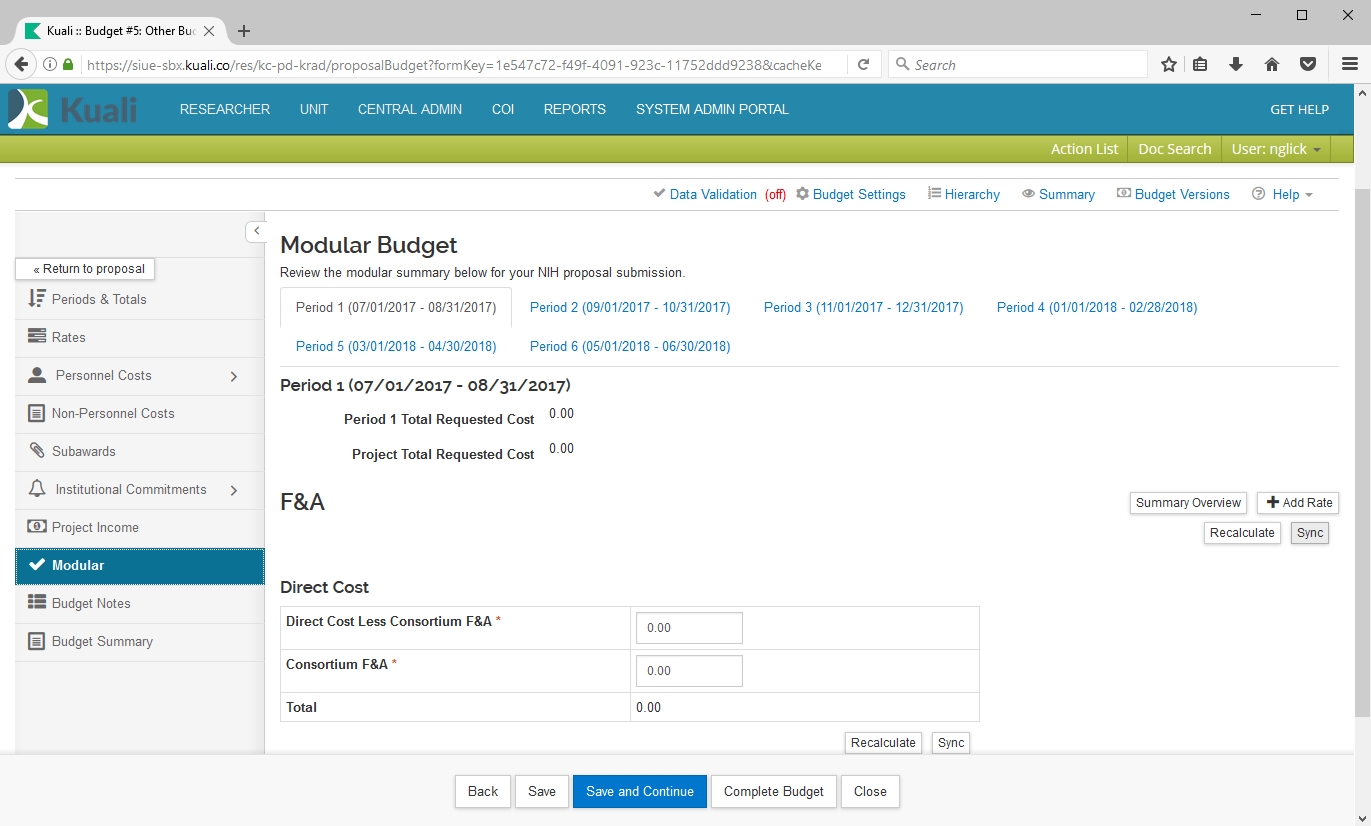Screen dimensions: 1371x826
Task: Click the Add Rate button
Action: point(1297,503)
